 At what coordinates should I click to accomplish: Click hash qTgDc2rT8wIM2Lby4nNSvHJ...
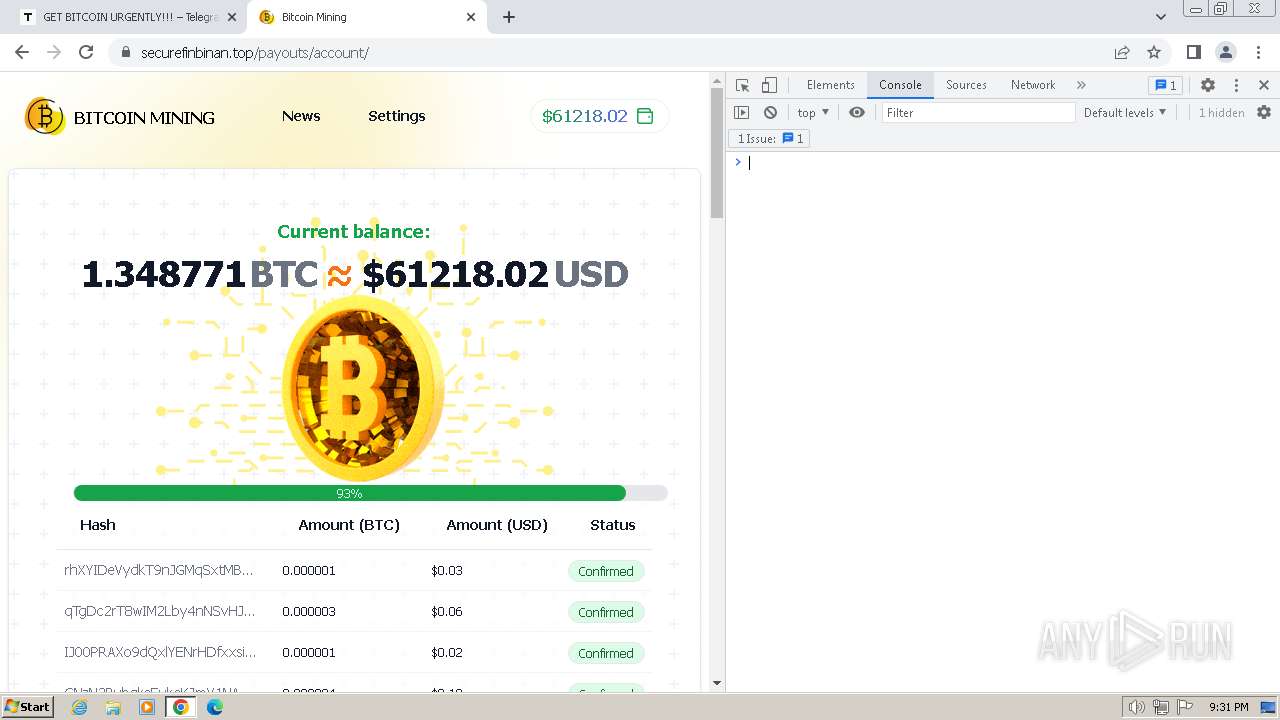tap(160, 611)
